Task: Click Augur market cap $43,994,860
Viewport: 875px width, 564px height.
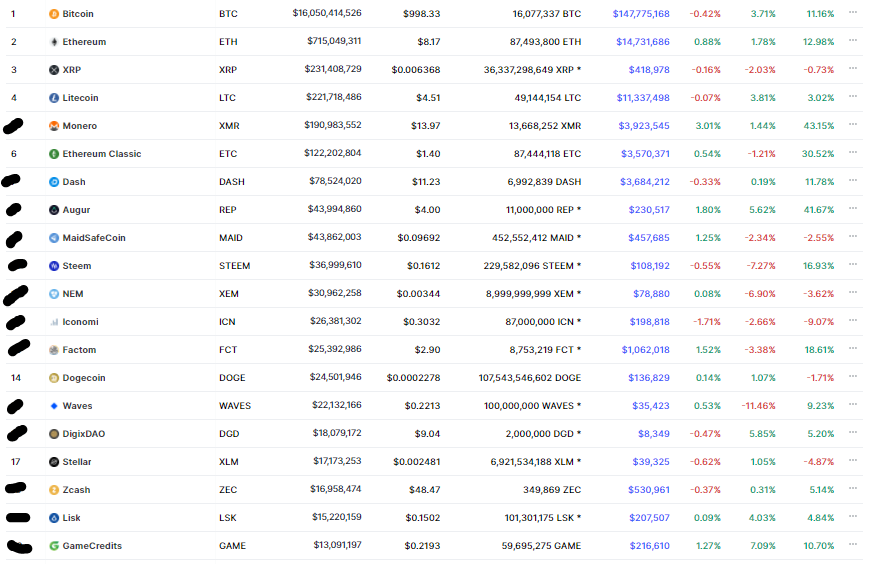Action: pyautogui.click(x=335, y=209)
